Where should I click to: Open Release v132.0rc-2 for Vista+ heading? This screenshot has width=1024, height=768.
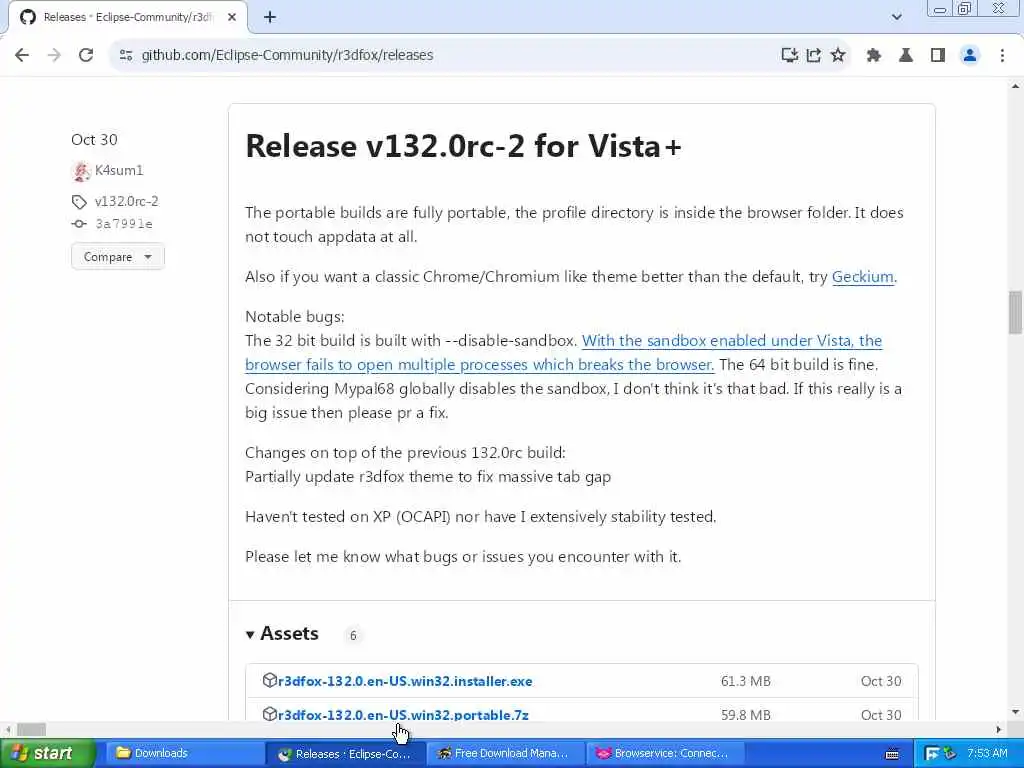coord(463,146)
